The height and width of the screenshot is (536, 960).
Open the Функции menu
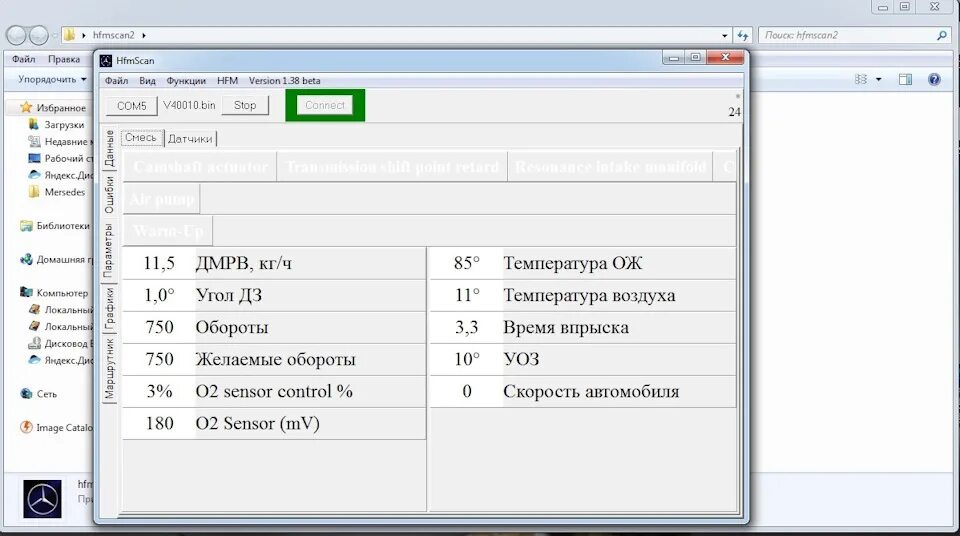(x=186, y=81)
